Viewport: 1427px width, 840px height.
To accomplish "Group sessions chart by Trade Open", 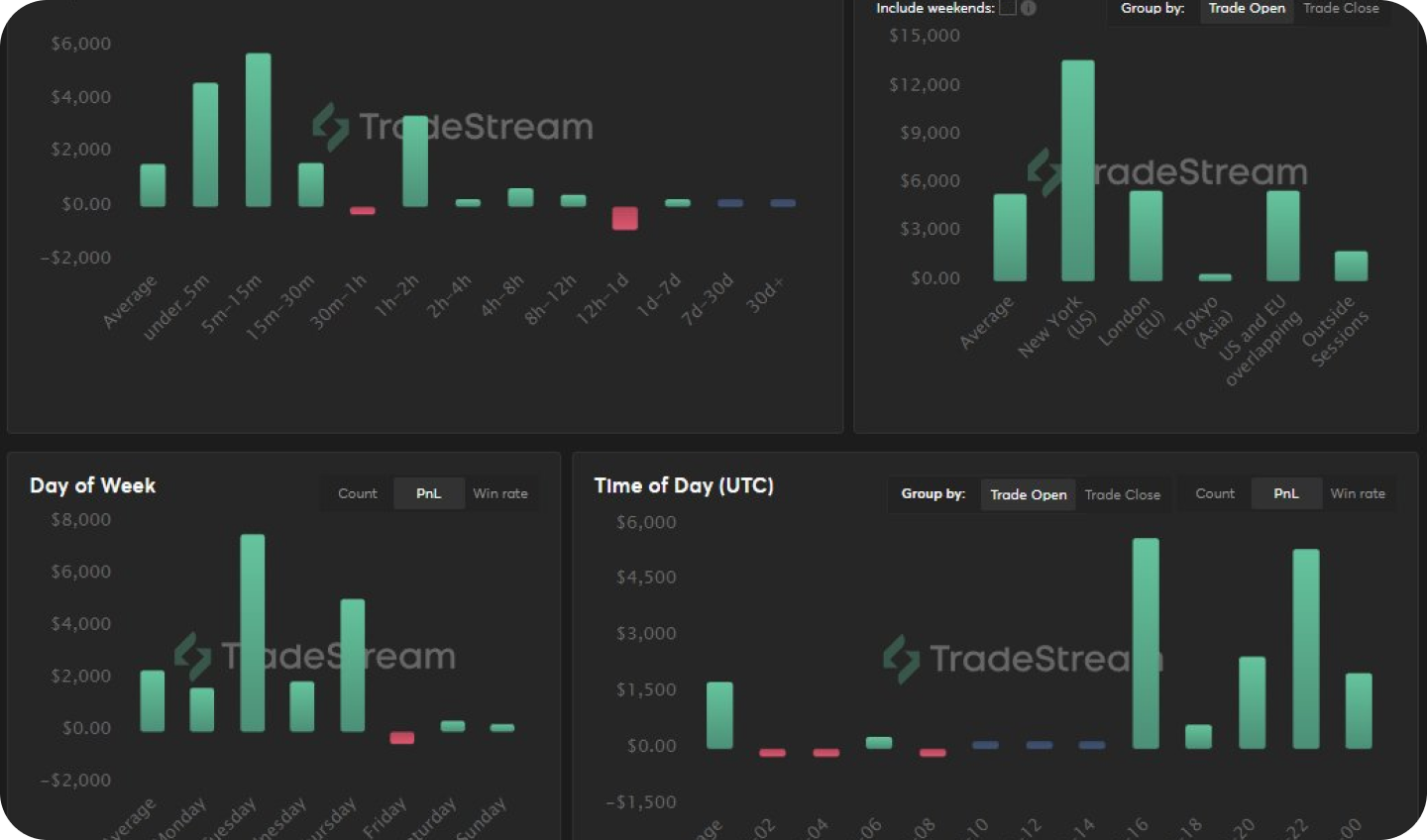I will (1247, 9).
